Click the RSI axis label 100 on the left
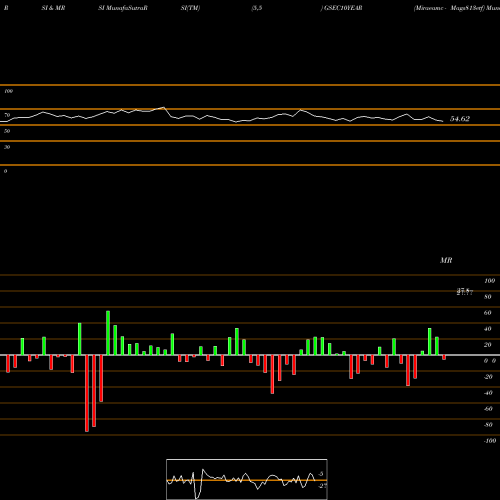The height and width of the screenshot is (500, 500). (8, 91)
